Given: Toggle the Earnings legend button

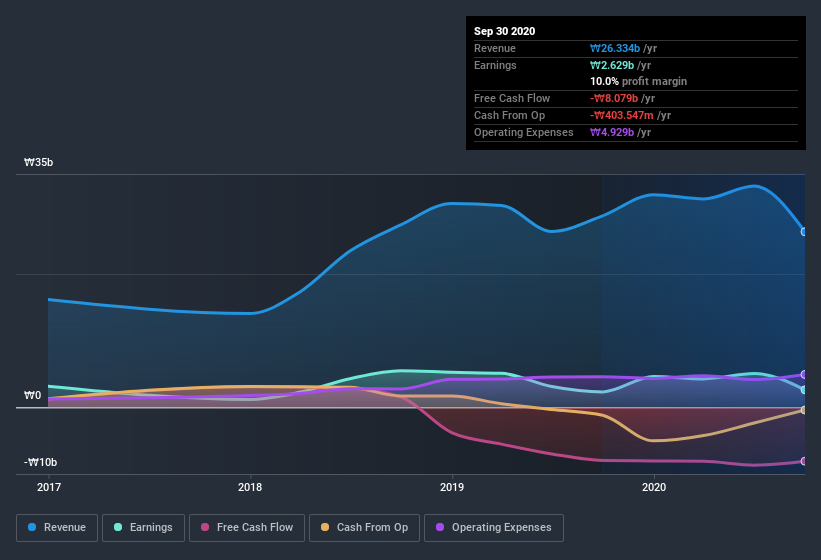Looking at the screenshot, I should [x=143, y=528].
